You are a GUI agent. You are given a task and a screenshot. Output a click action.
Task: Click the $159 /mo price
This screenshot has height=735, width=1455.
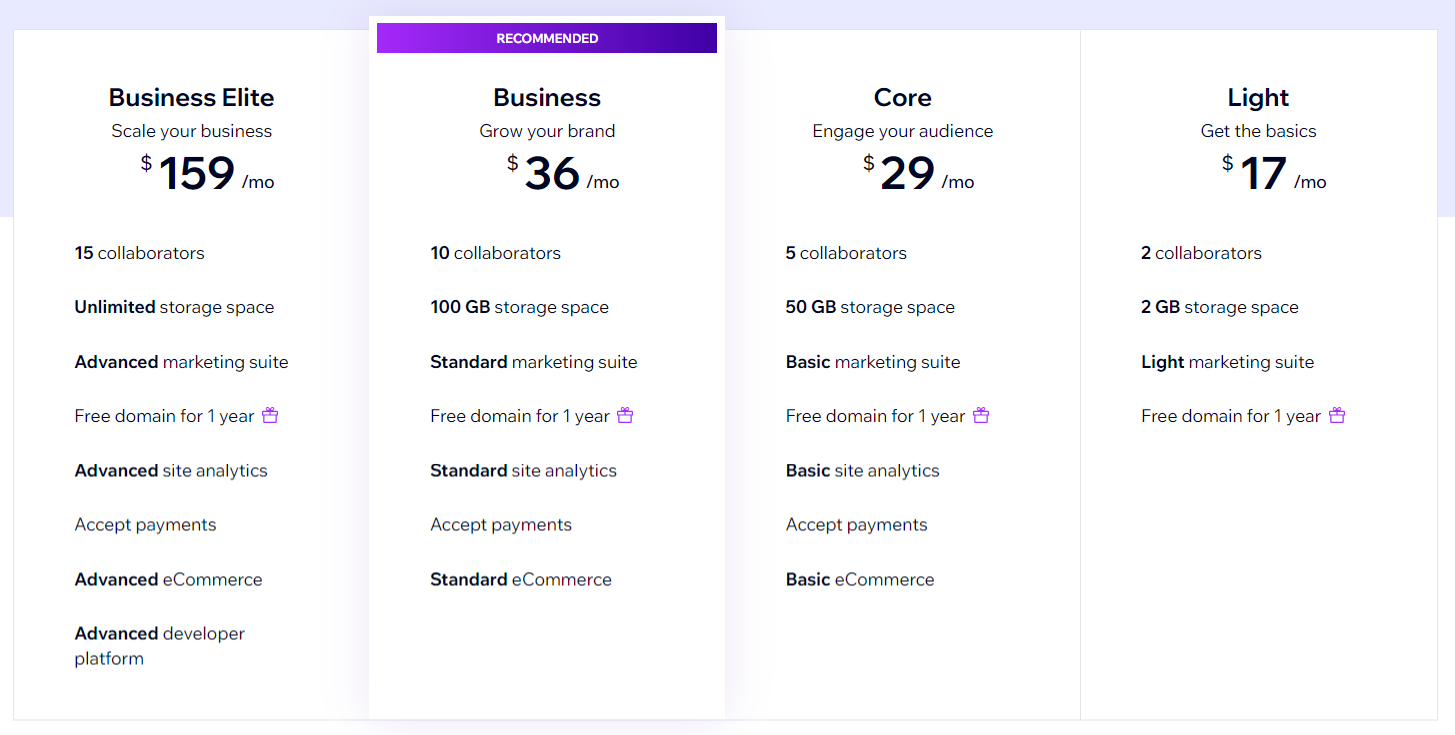[207, 174]
